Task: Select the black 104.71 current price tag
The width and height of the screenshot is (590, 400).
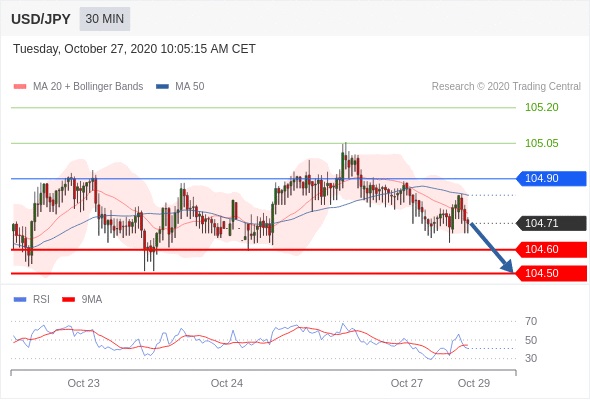Action: [x=551, y=223]
